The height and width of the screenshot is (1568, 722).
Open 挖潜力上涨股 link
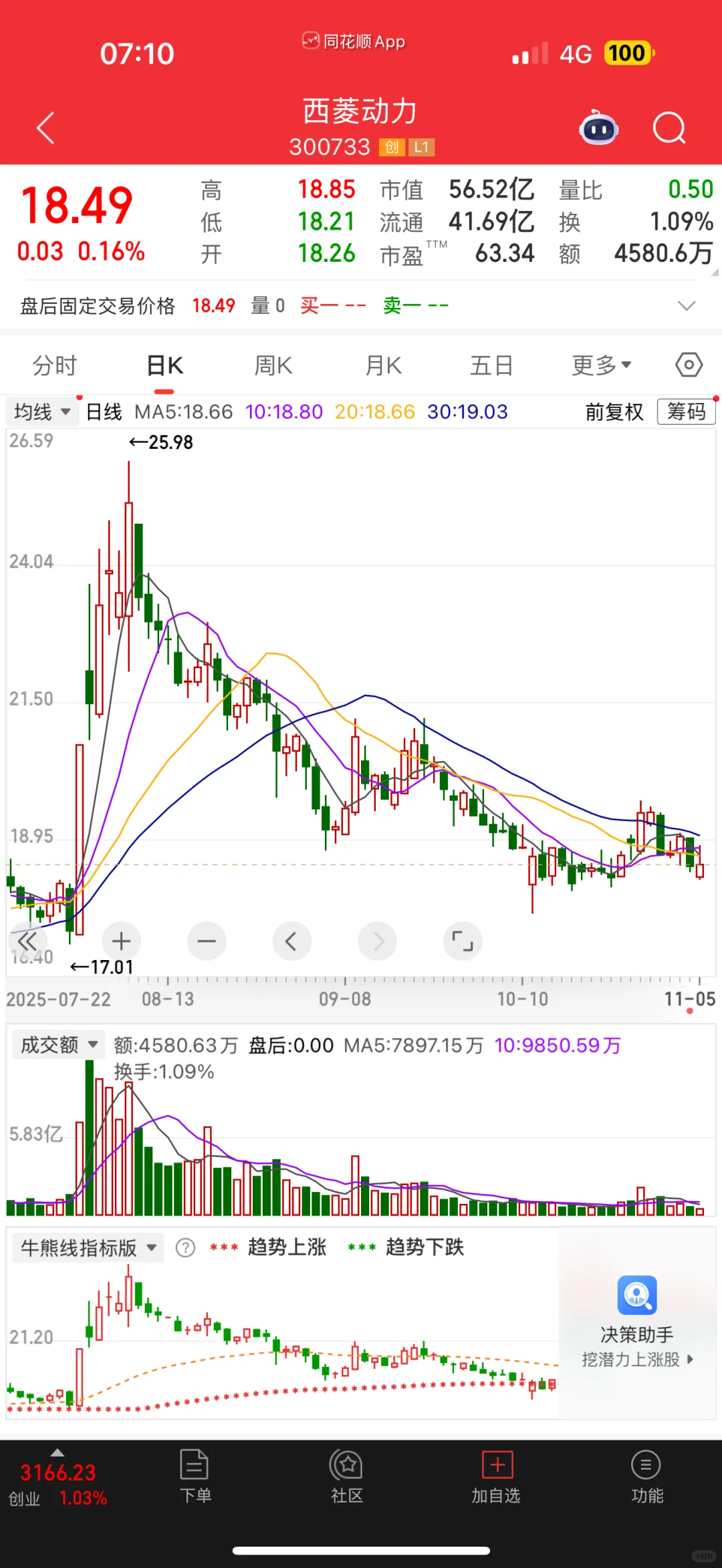click(x=637, y=1360)
